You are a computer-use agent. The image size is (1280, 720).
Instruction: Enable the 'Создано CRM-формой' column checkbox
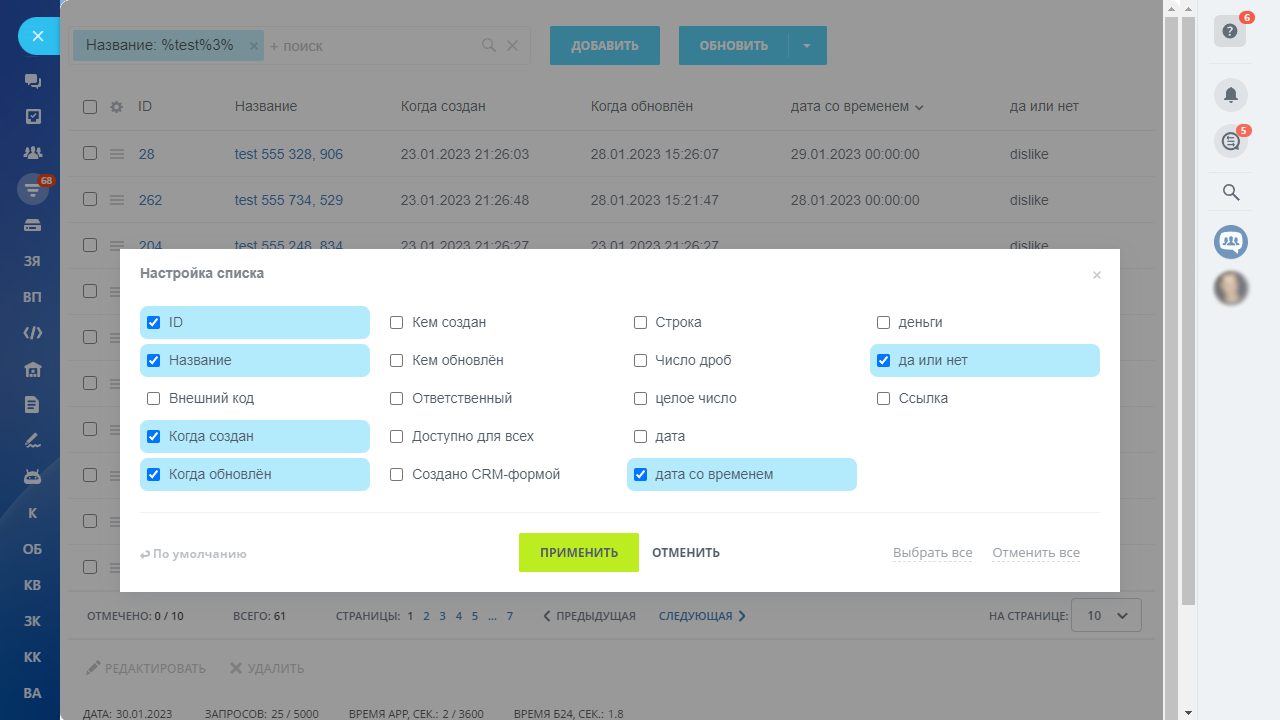[397, 475]
